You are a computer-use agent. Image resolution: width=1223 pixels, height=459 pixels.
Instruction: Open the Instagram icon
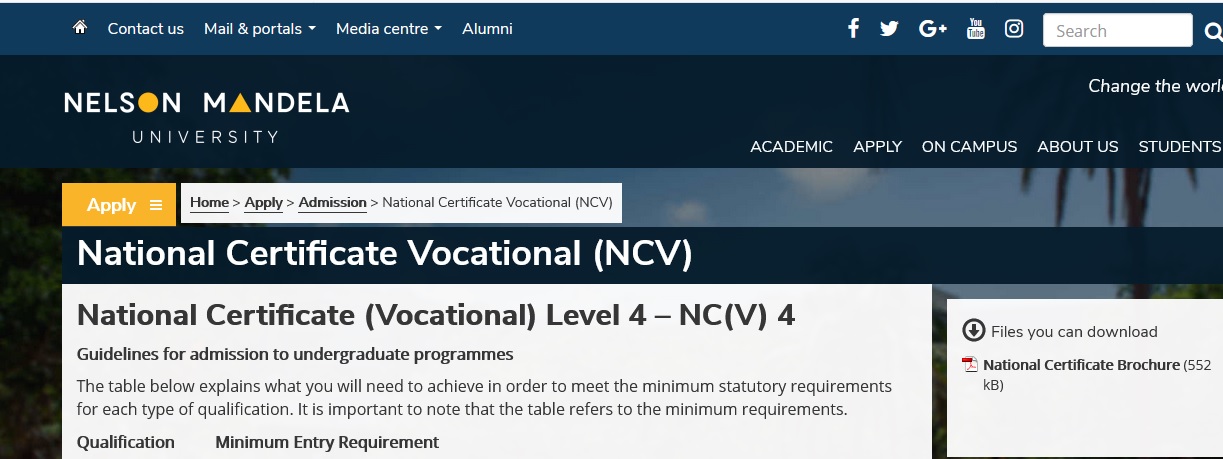point(1014,29)
